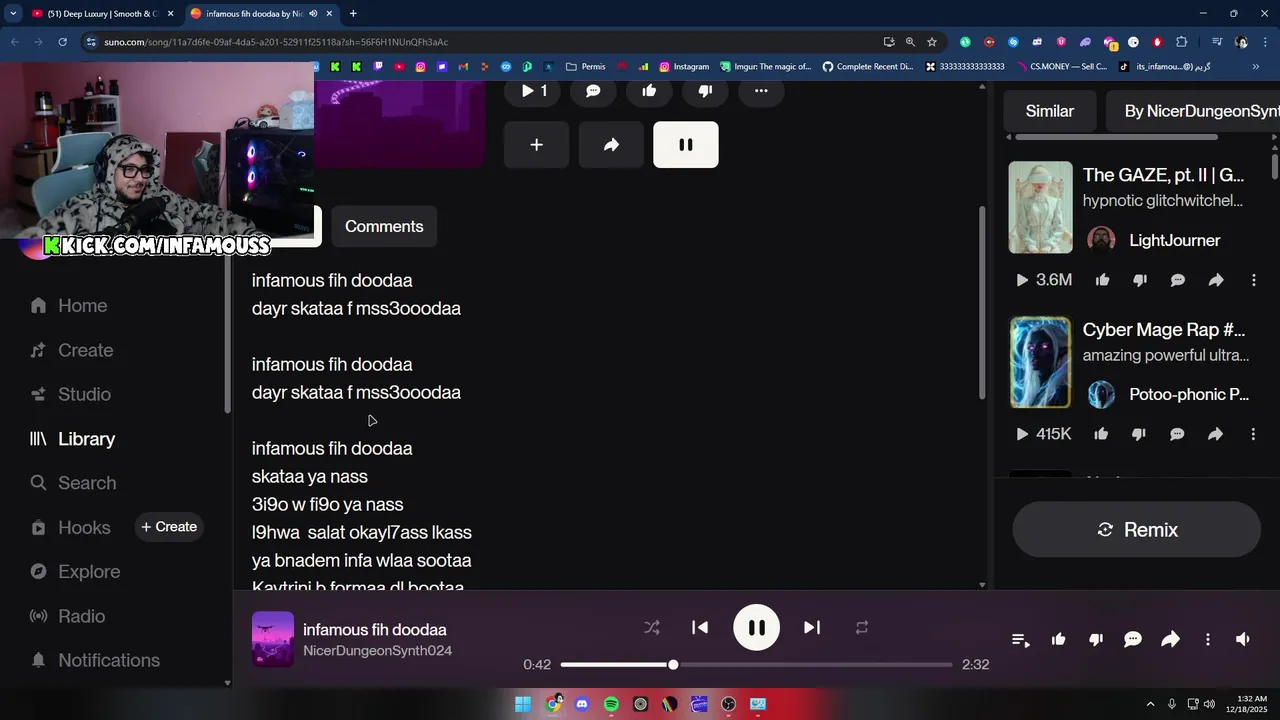
Task: Open Spotify from the Windows taskbar
Action: tap(611, 704)
